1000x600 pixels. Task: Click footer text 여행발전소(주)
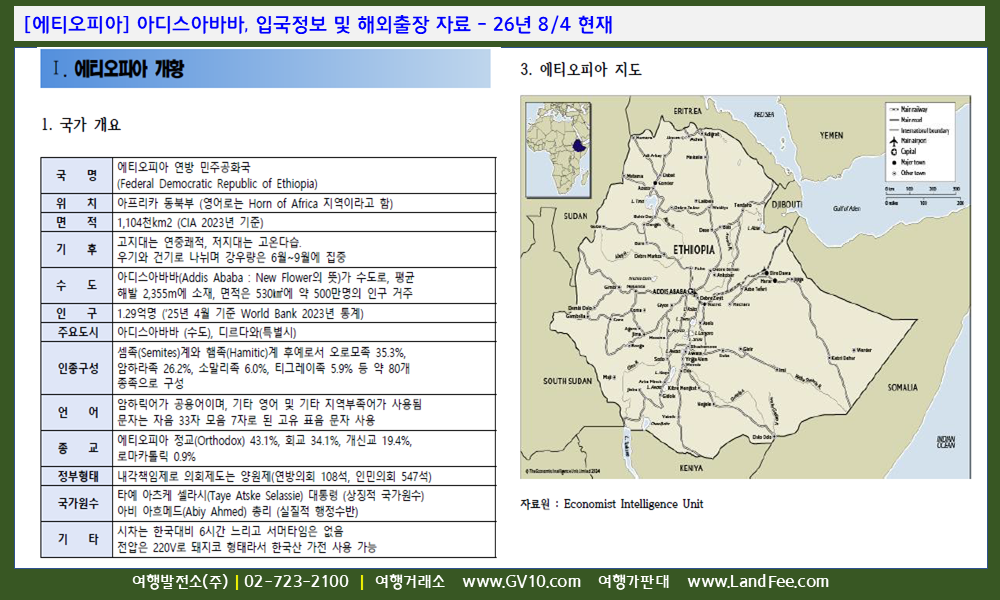[180, 582]
